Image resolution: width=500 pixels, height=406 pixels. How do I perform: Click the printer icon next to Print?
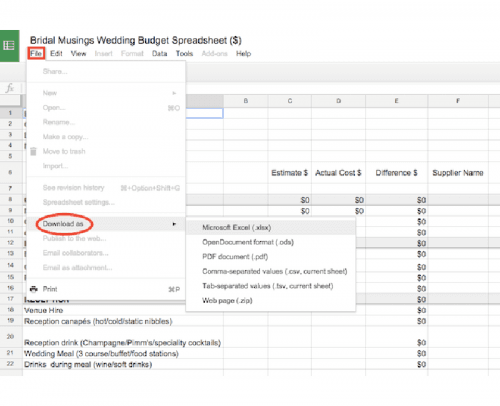34,289
